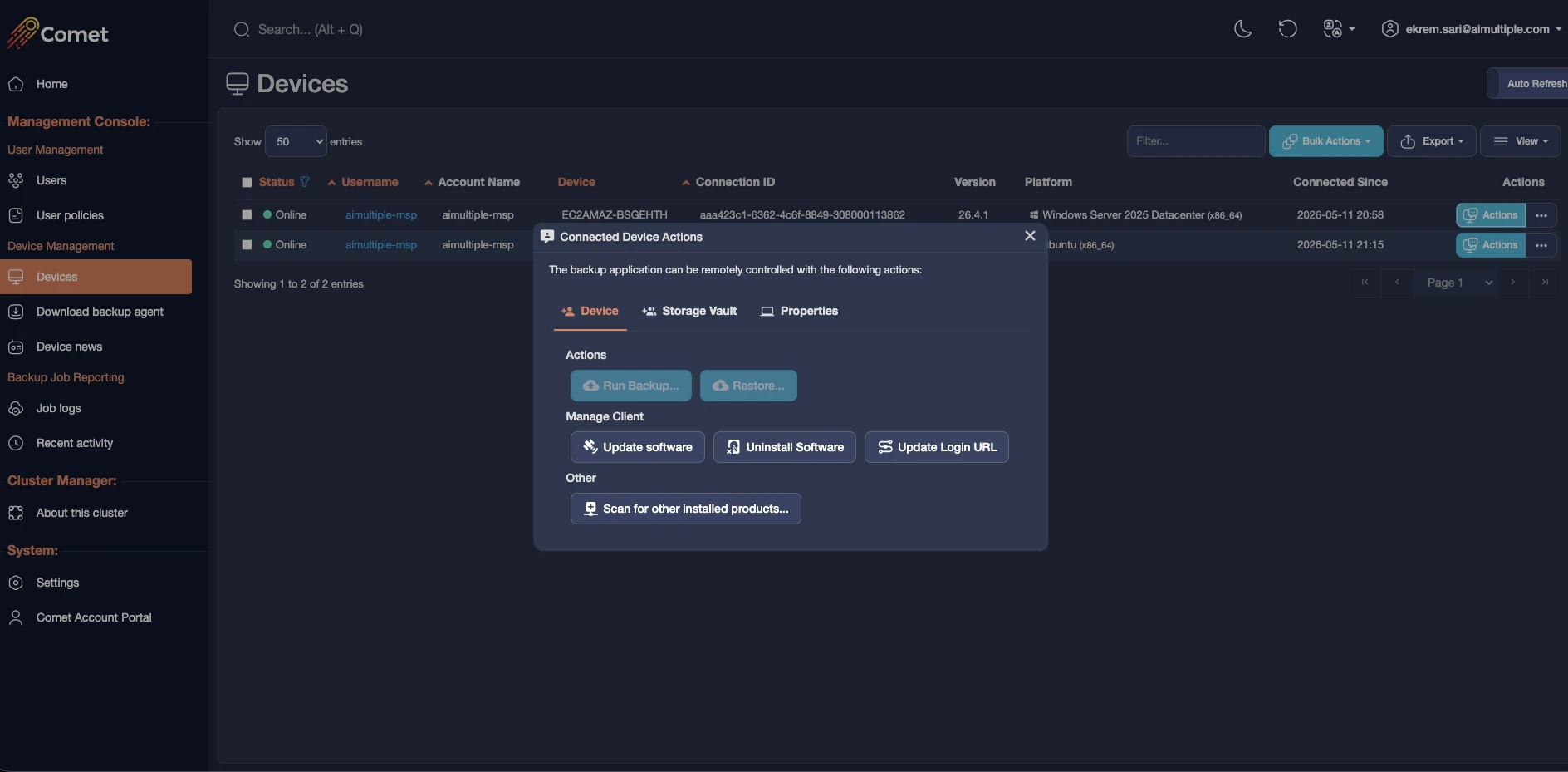
Task: Go to the previous page of results
Action: [x=1397, y=283]
